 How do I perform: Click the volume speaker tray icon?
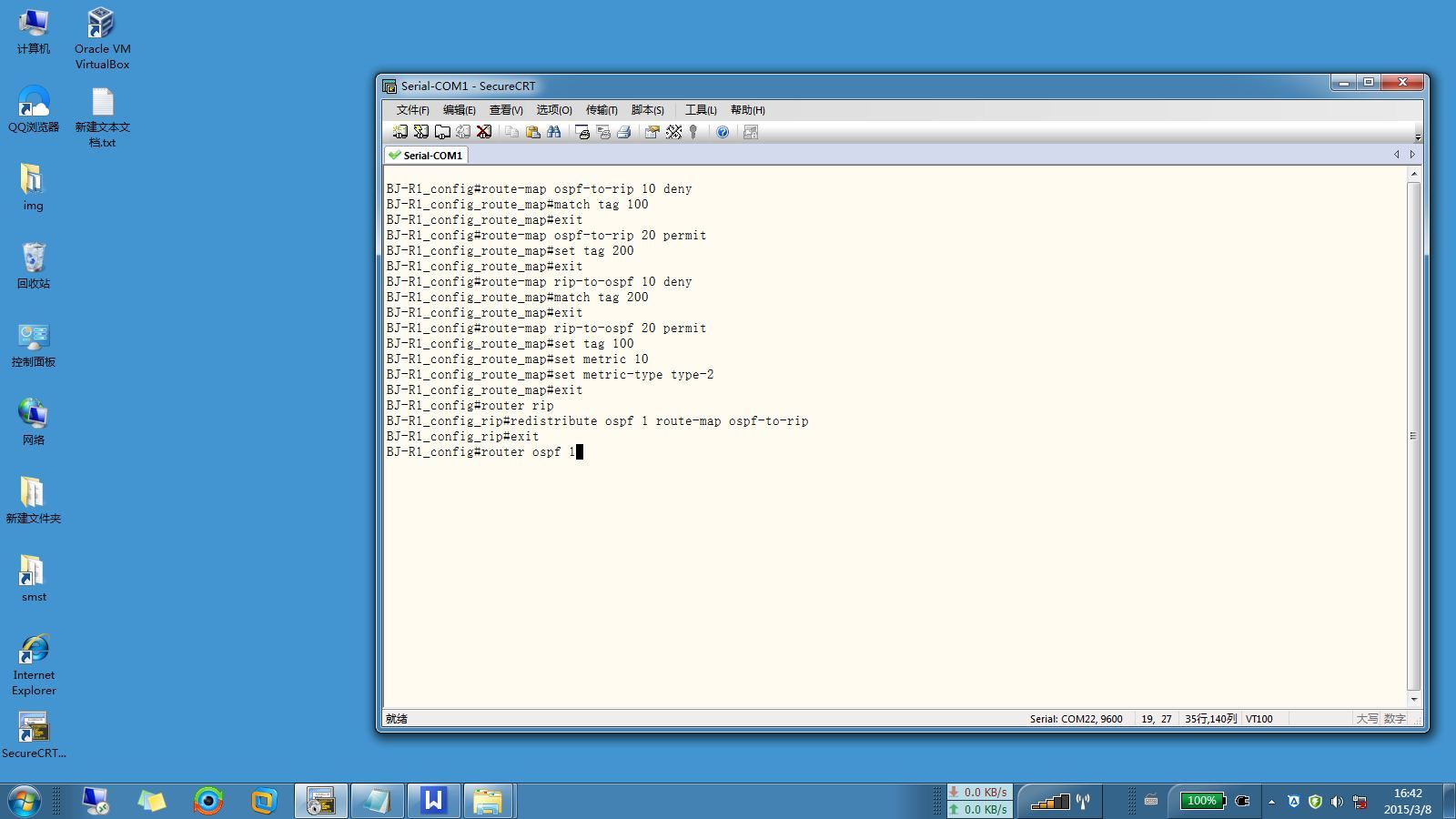[x=1337, y=802]
